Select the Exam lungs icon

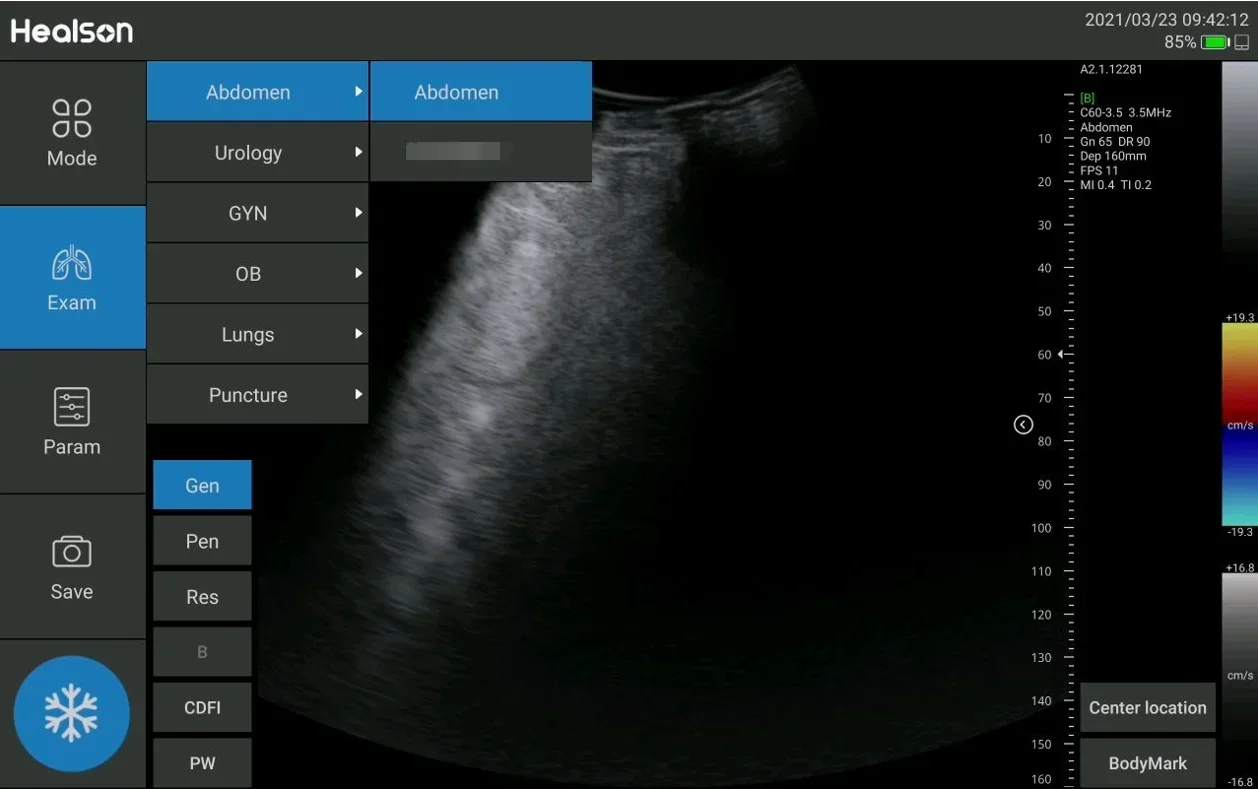pyautogui.click(x=72, y=264)
